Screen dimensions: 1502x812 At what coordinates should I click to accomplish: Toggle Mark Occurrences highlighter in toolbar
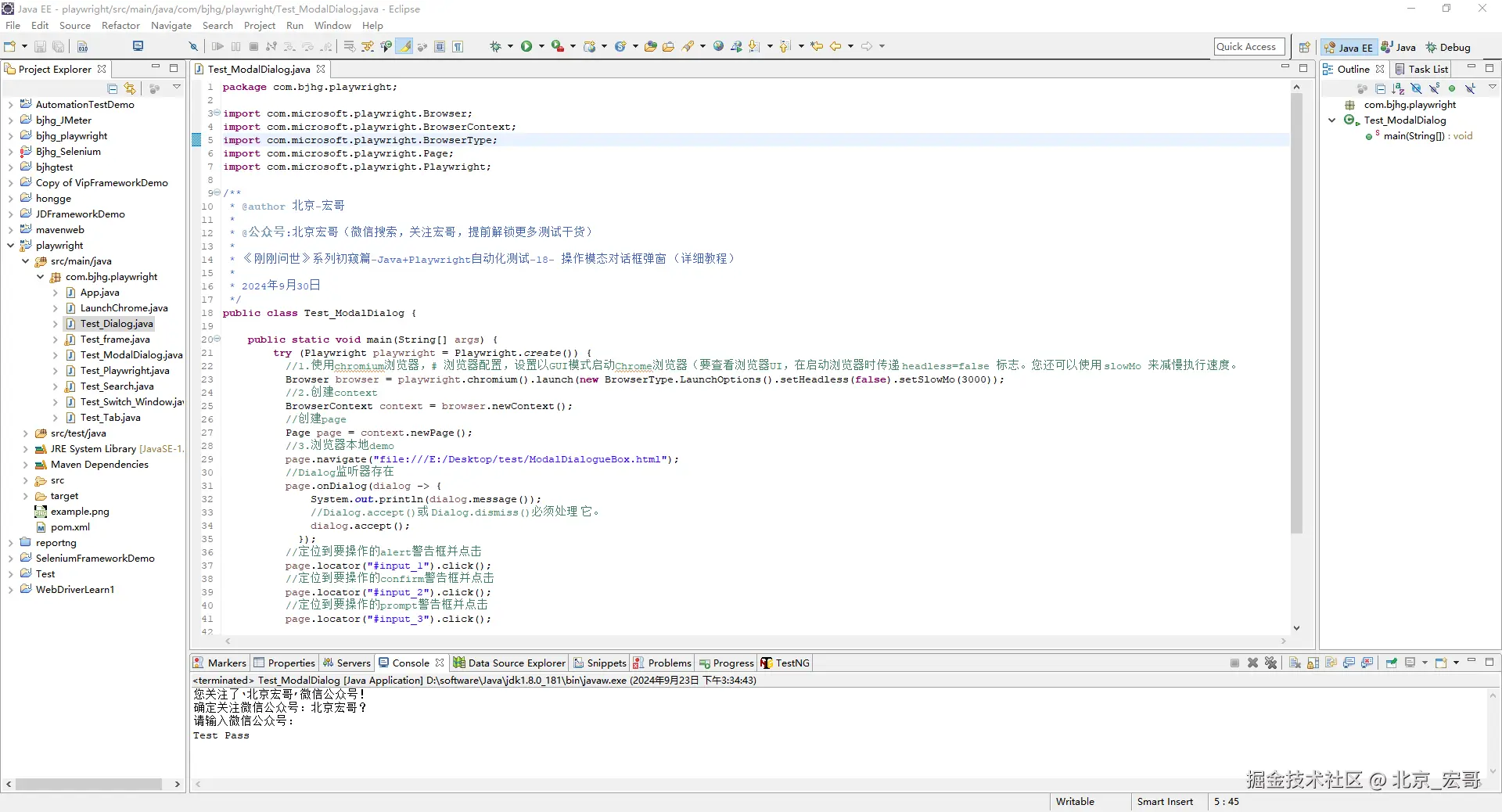click(404, 46)
